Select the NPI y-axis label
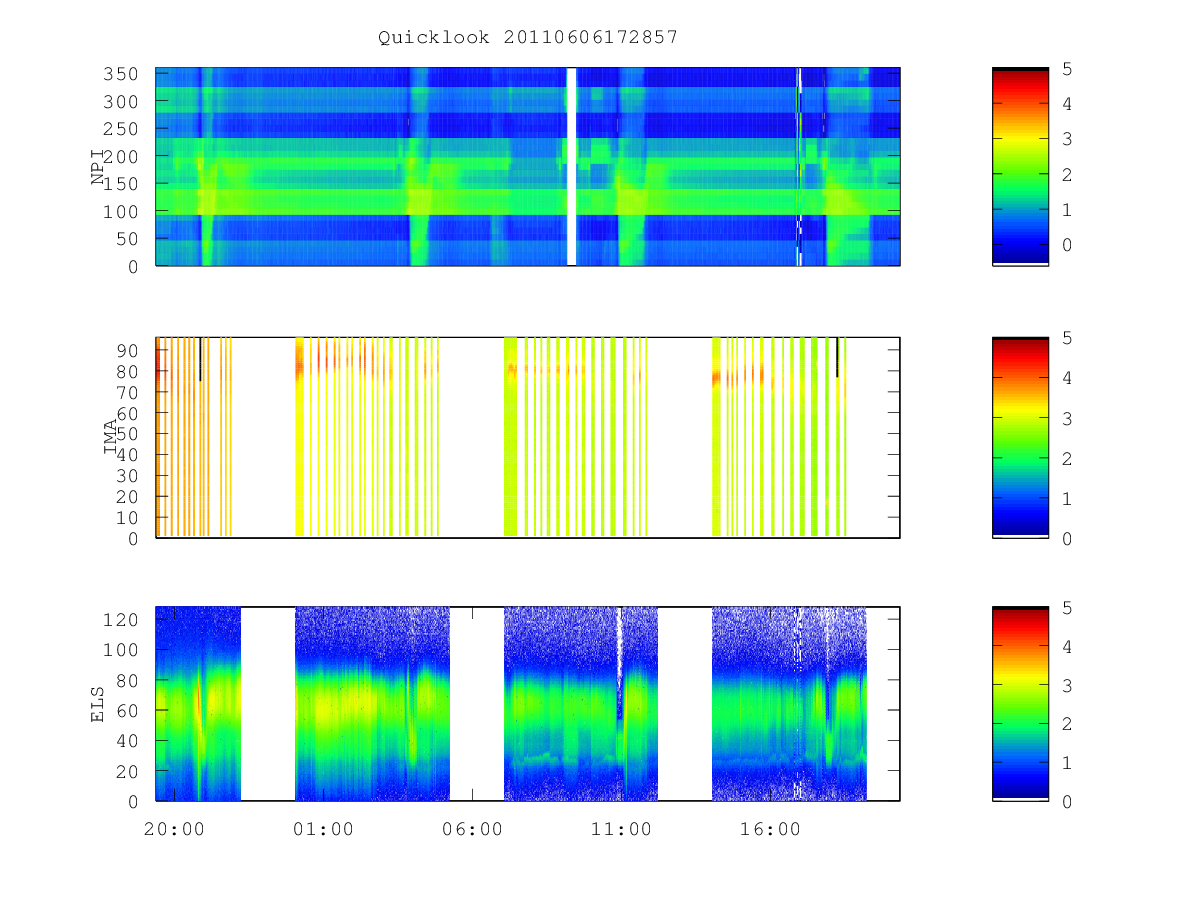Screen dimensions: 1200x900 98,167
